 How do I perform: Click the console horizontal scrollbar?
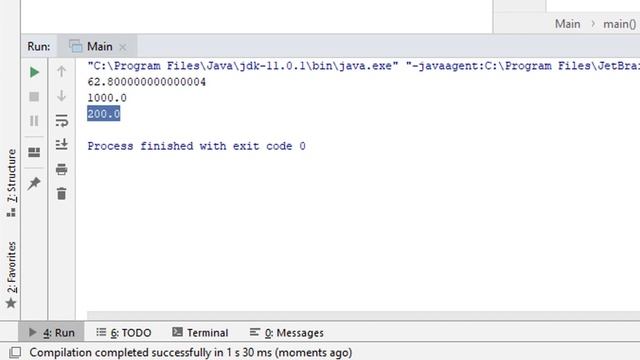[363, 315]
